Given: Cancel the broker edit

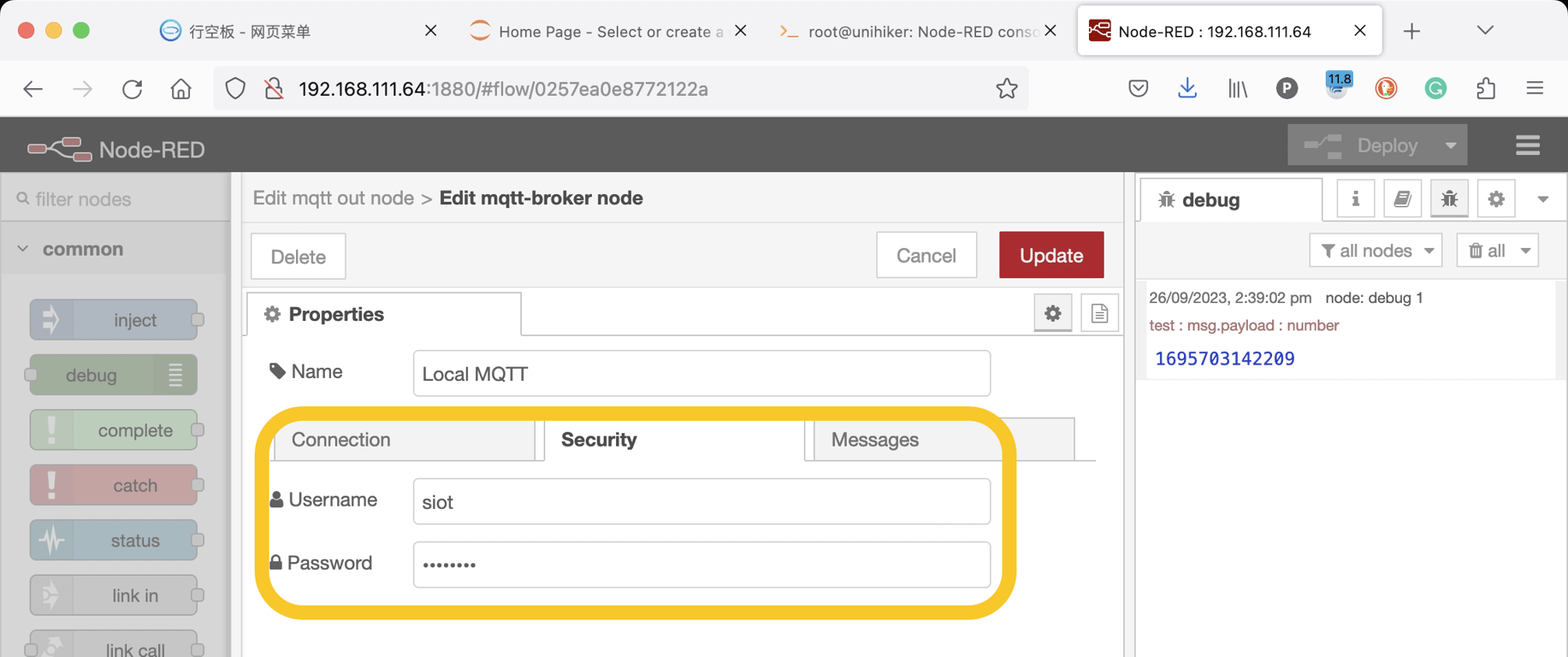Looking at the screenshot, I should pos(926,255).
